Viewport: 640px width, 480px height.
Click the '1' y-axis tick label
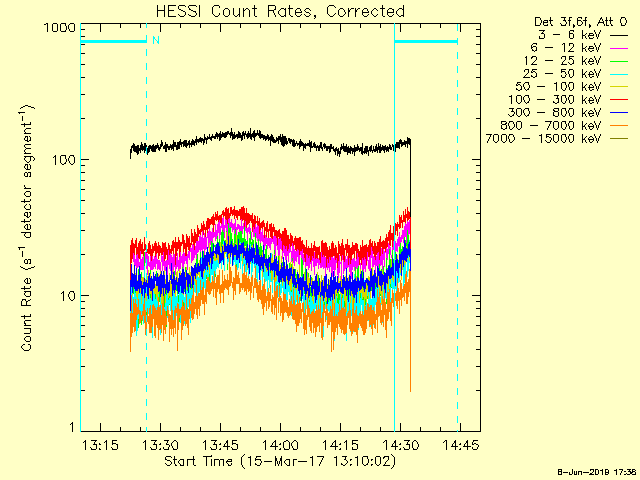(72, 427)
